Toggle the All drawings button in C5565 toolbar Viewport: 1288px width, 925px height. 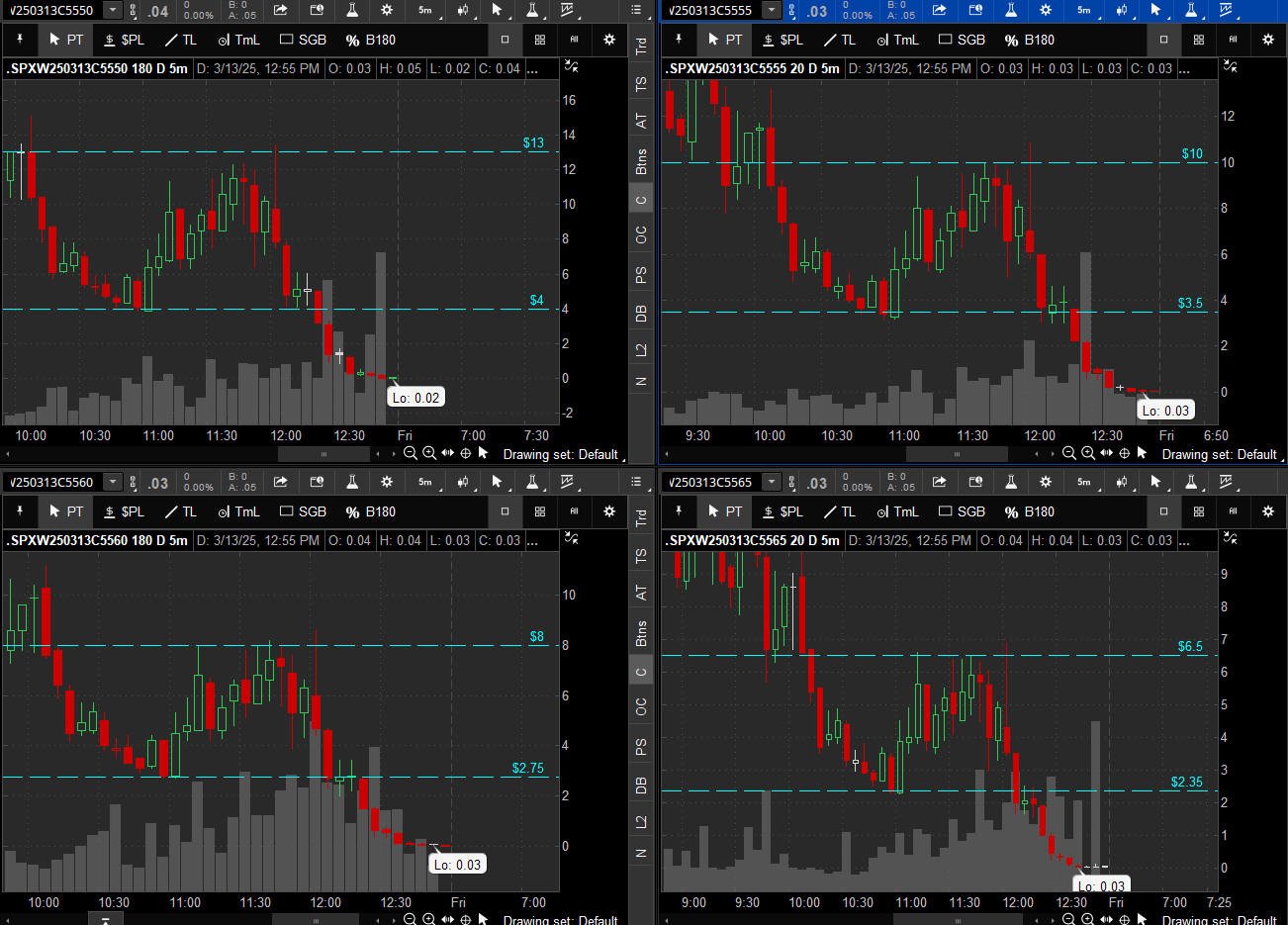tap(1233, 511)
